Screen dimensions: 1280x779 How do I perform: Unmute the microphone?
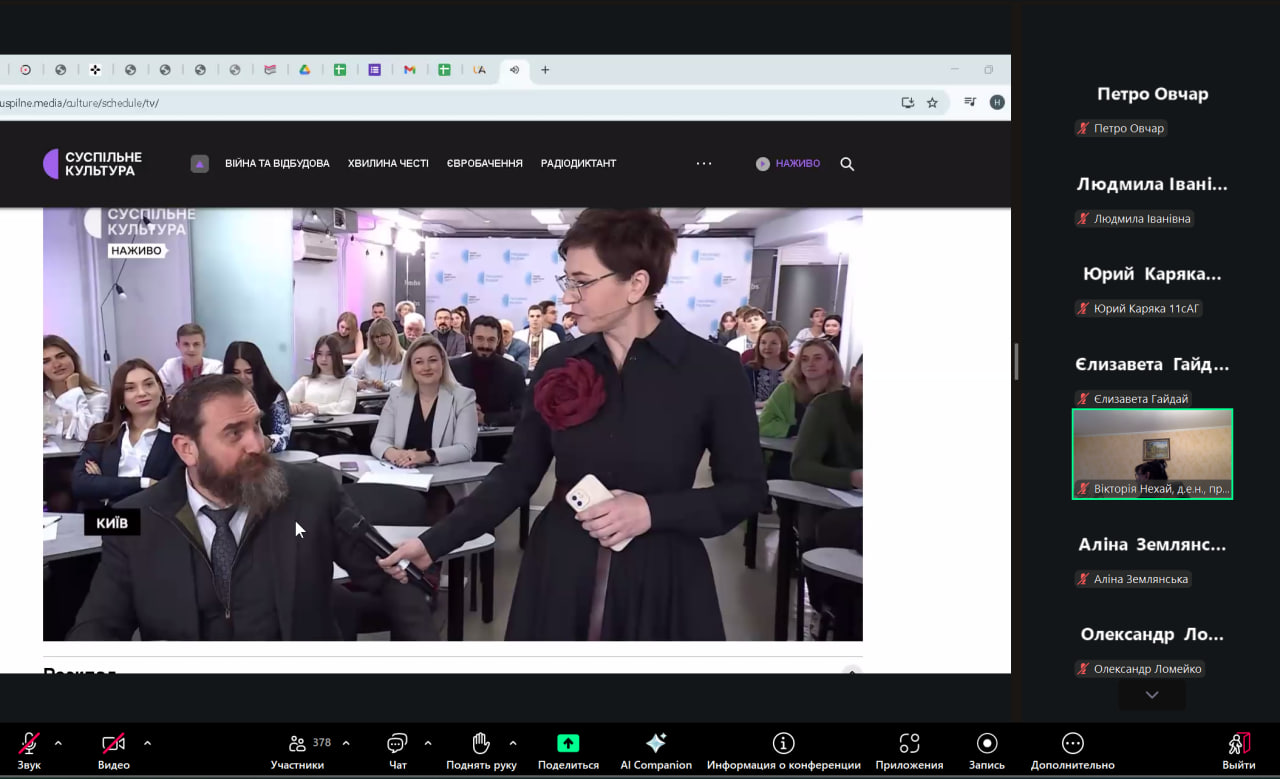pyautogui.click(x=29, y=743)
